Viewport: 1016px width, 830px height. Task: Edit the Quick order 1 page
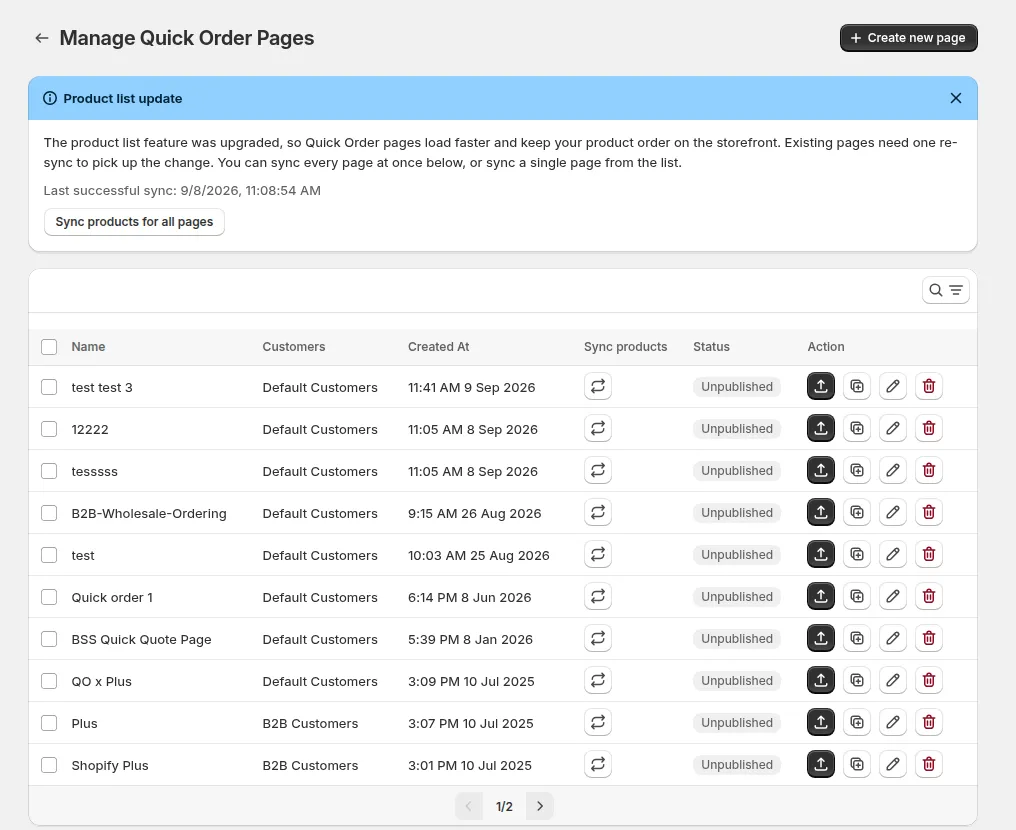[x=892, y=597]
